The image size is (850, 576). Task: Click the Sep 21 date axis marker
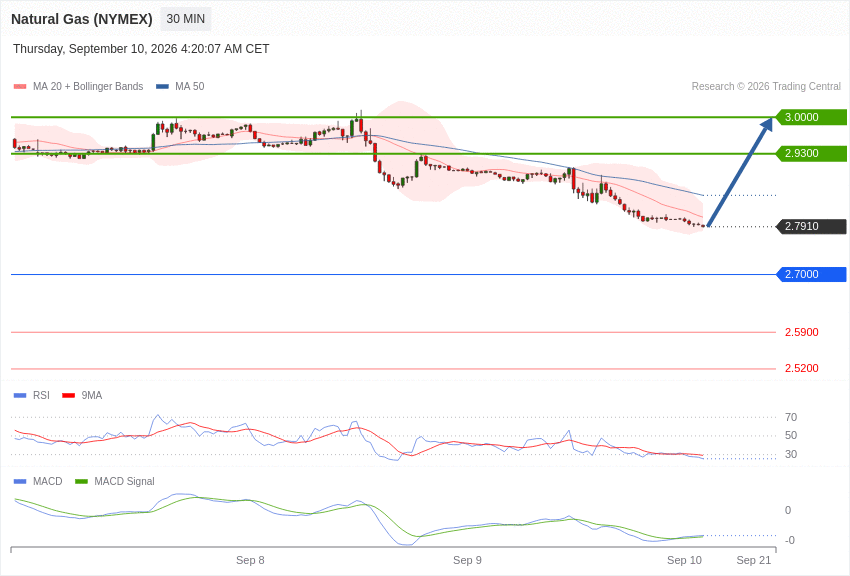(754, 560)
